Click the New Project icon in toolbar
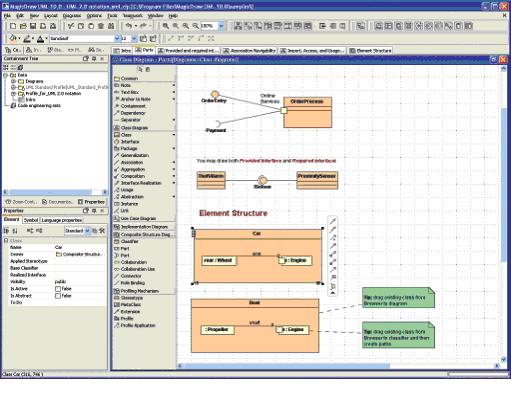The width and height of the screenshot is (511, 395). (13, 26)
